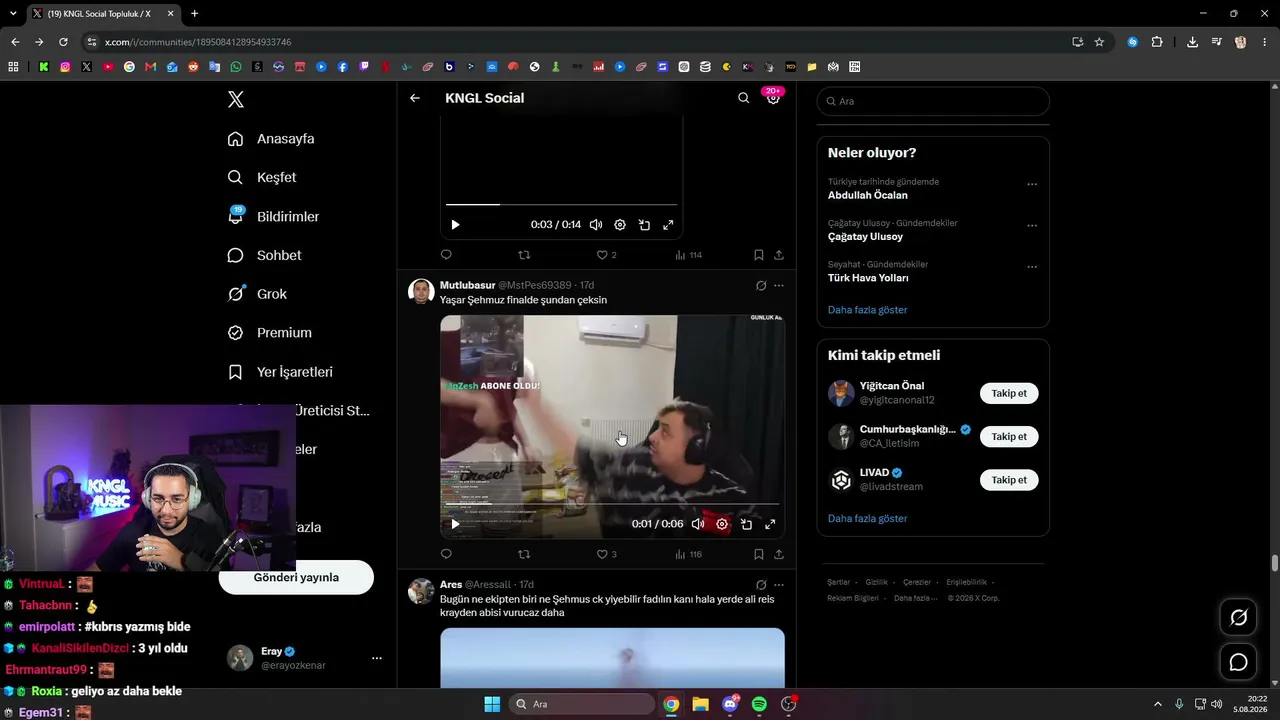Image resolution: width=1280 pixels, height=720 pixels.
Task: Bookmark this page with the star icon
Action: pyautogui.click(x=1099, y=42)
